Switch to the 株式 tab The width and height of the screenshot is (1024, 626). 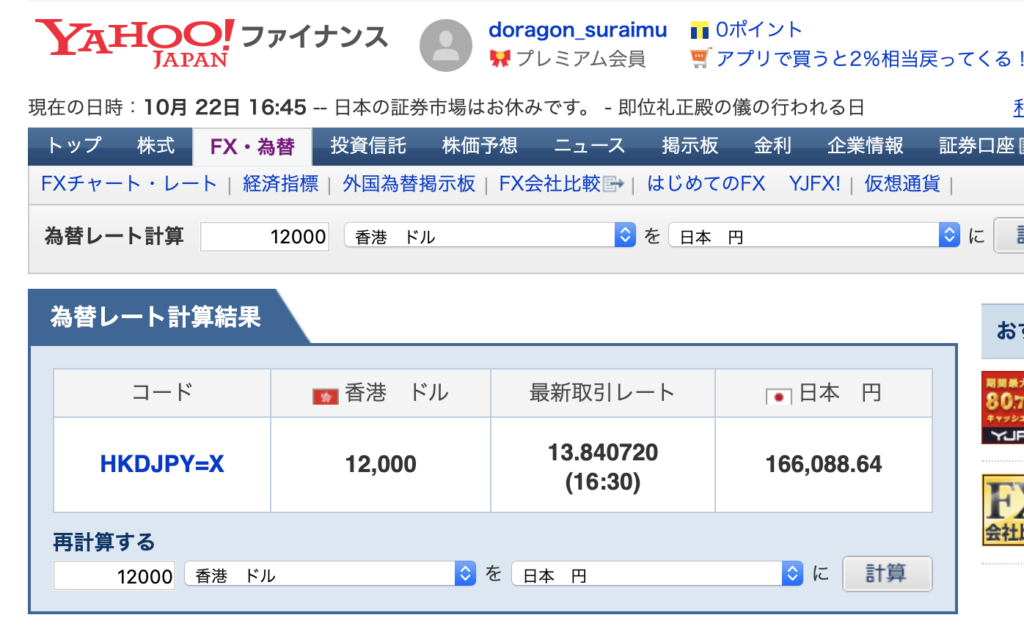coord(155,147)
